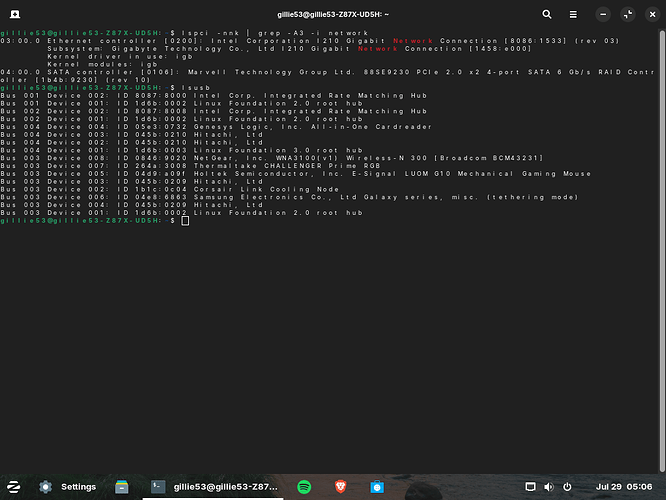Open the power menu

coord(567,487)
